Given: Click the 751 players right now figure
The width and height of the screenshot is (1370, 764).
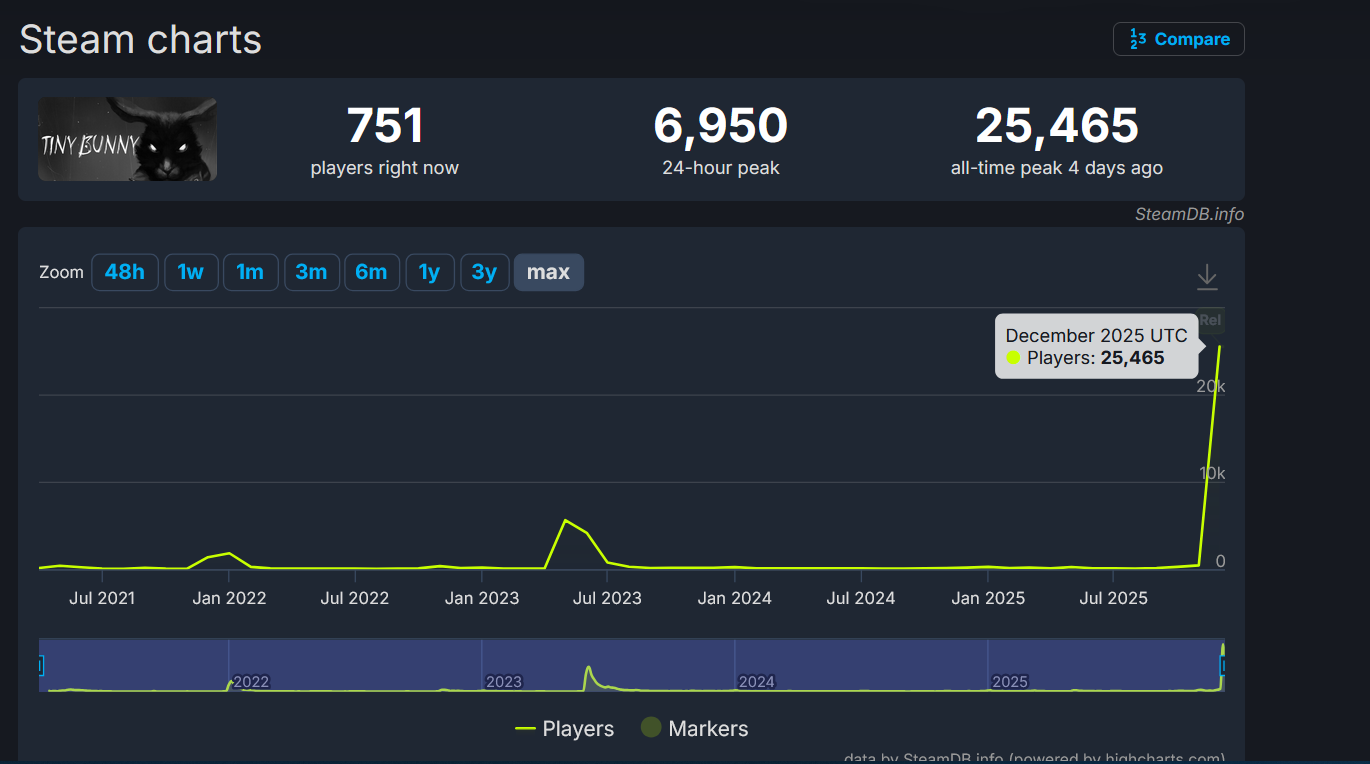Looking at the screenshot, I should tap(385, 126).
